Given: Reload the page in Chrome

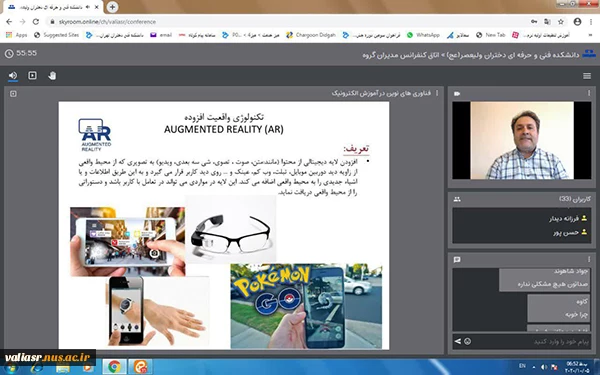Looking at the screenshot, I should 36,22.
